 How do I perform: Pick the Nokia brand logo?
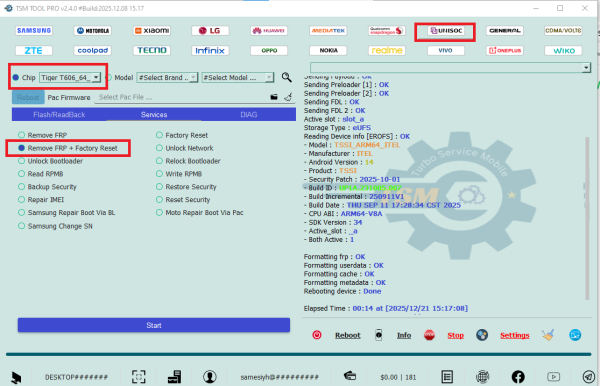pyautogui.click(x=328, y=50)
